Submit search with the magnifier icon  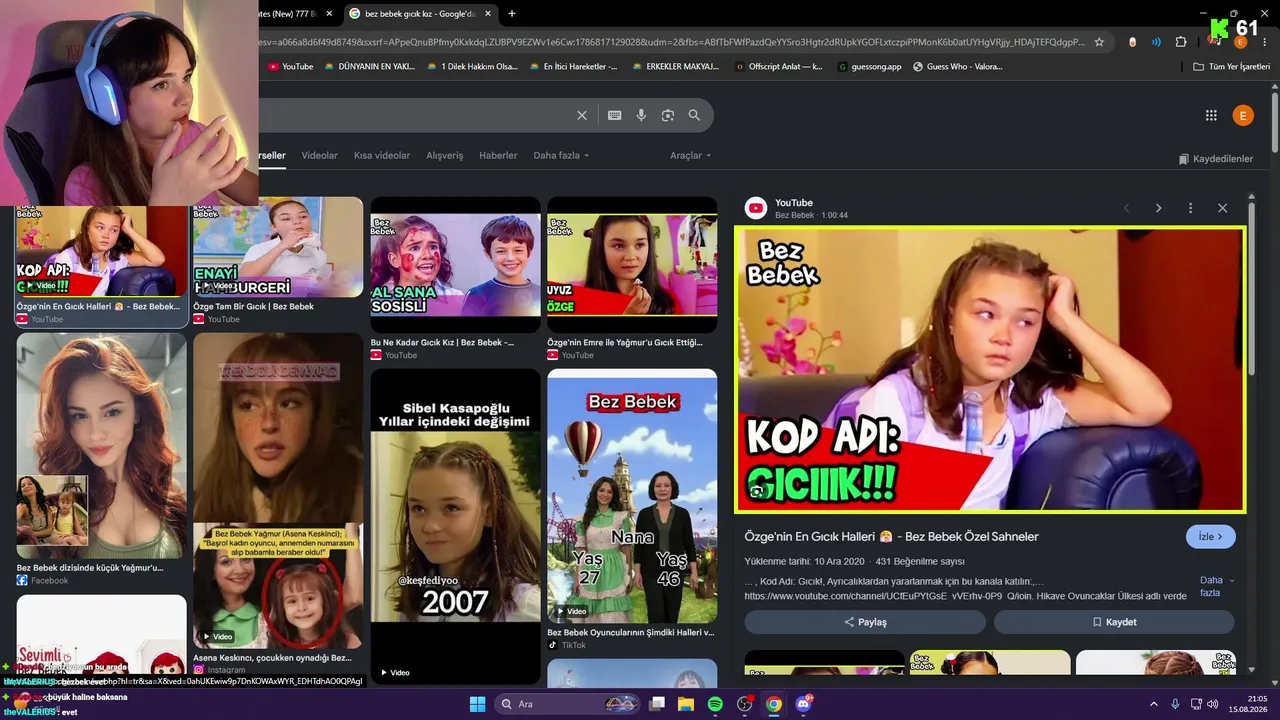coord(694,115)
